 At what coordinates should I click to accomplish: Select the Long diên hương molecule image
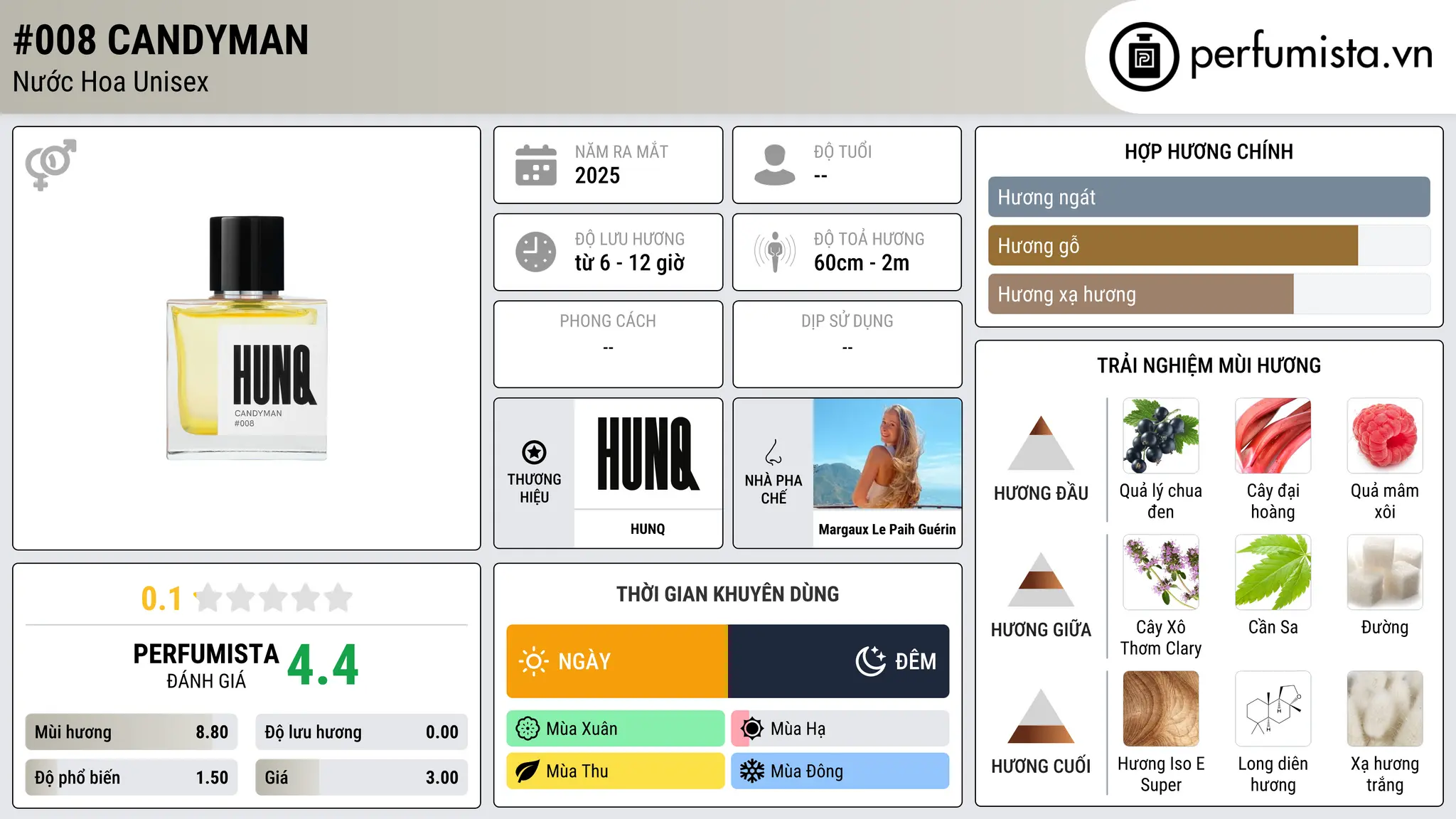1273,709
